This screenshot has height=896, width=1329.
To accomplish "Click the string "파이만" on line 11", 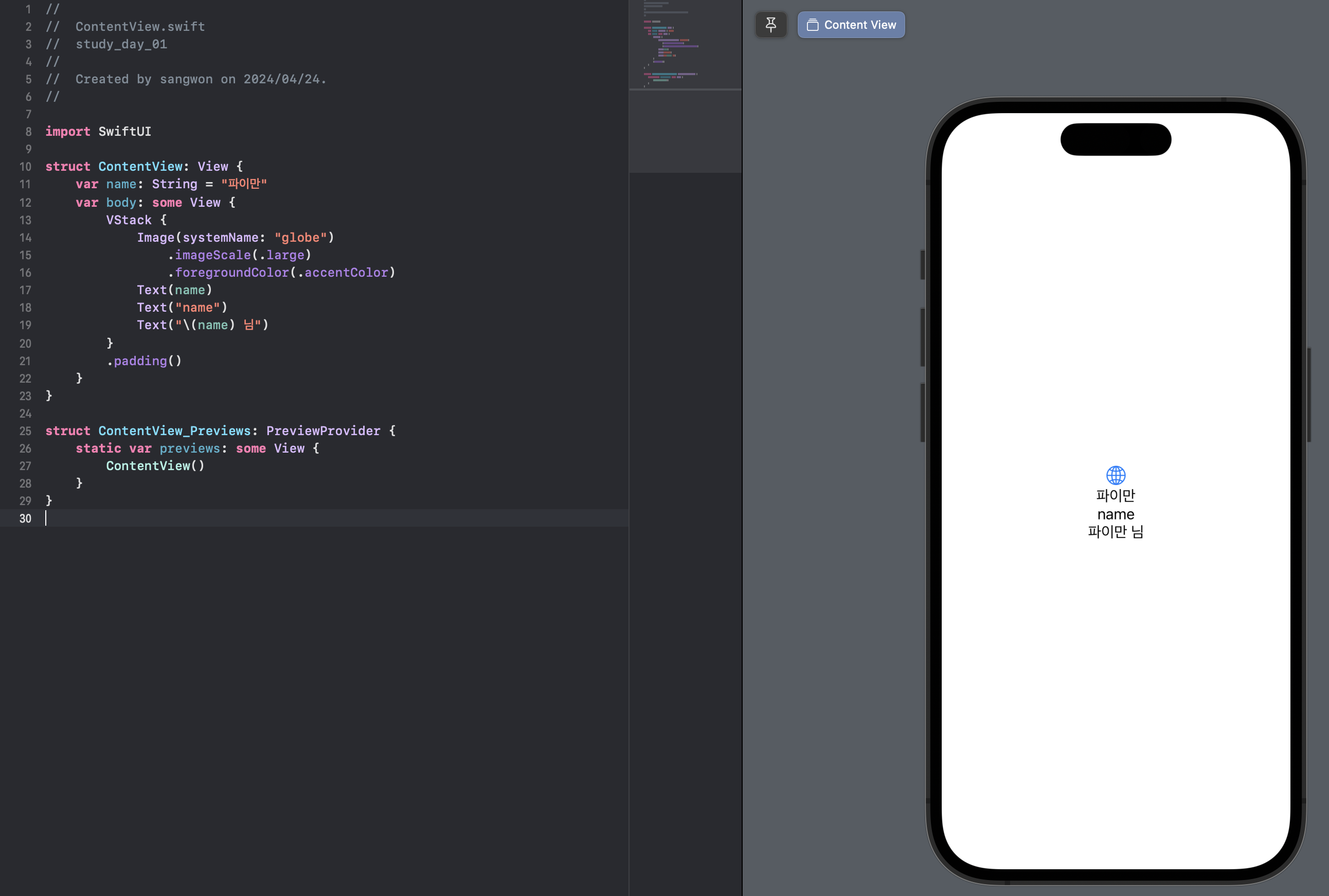I will point(244,184).
